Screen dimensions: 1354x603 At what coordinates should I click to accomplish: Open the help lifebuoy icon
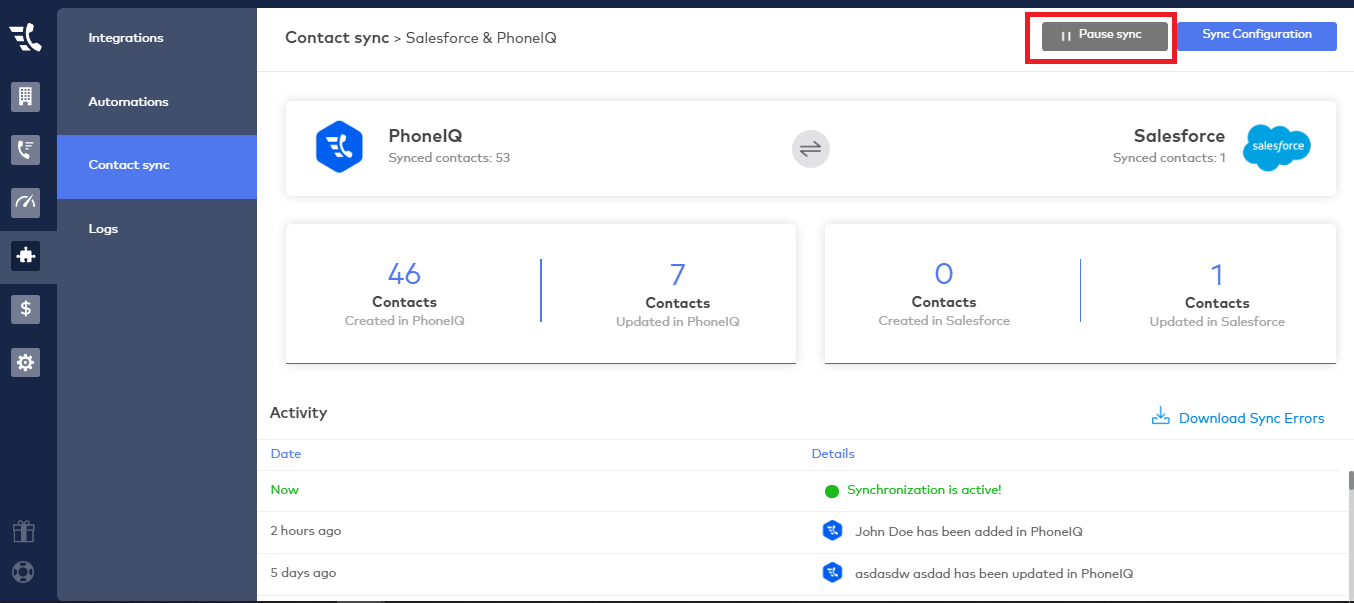23,573
